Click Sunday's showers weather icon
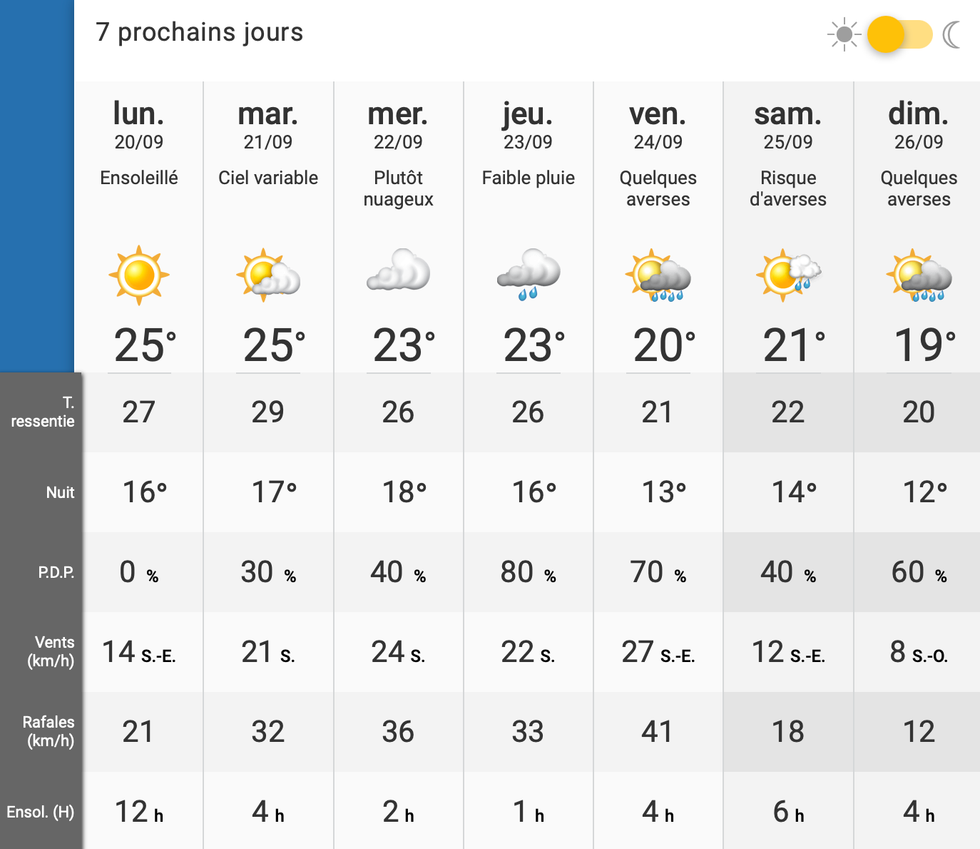This screenshot has width=980, height=849. (918, 275)
